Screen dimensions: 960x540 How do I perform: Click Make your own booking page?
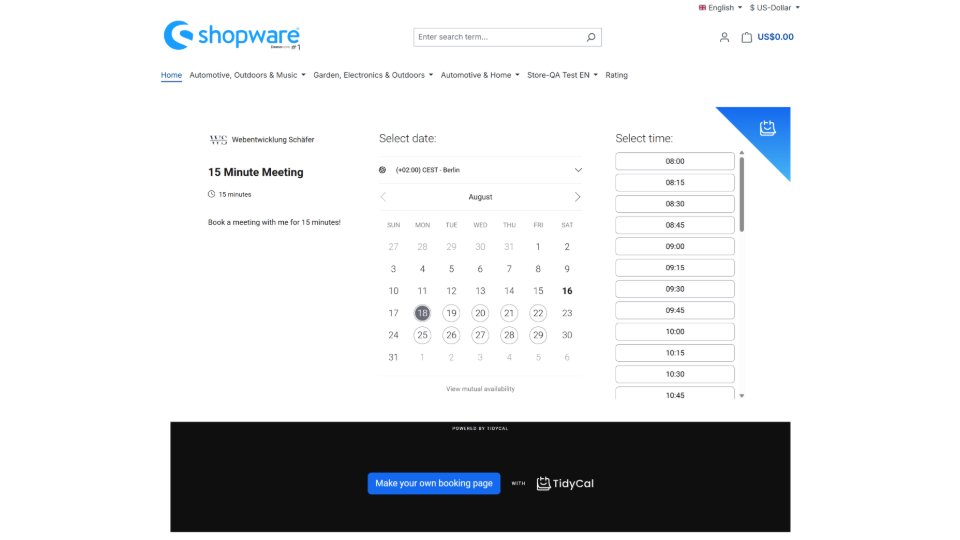pyautogui.click(x=433, y=483)
